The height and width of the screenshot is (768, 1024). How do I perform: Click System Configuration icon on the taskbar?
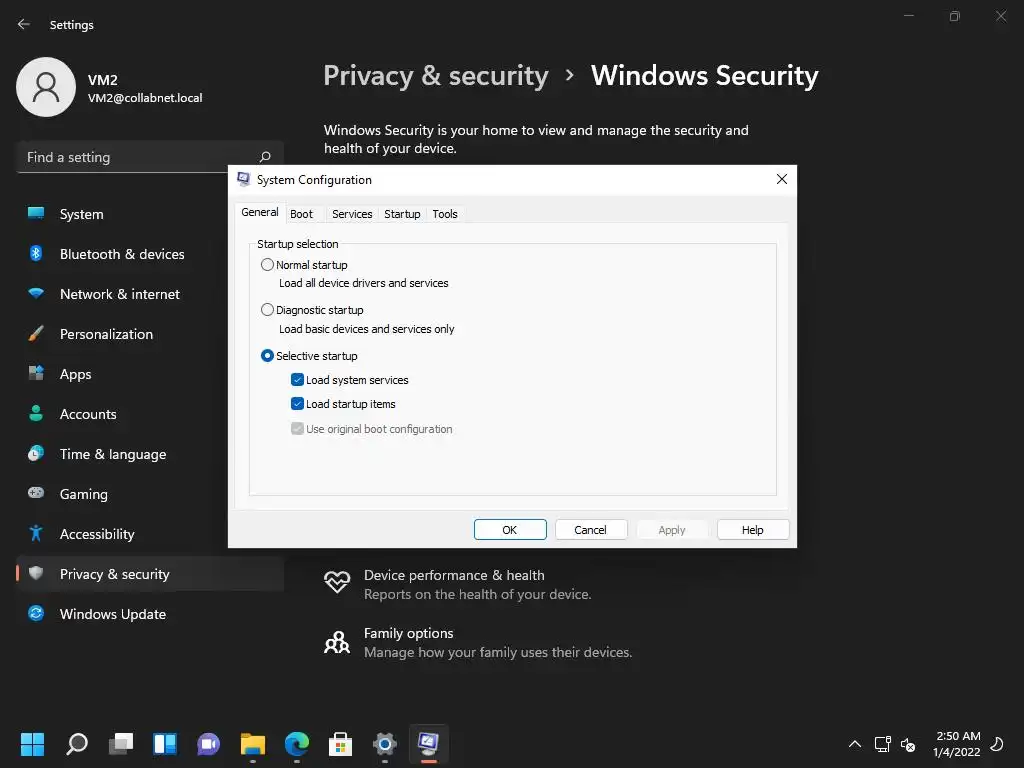428,744
